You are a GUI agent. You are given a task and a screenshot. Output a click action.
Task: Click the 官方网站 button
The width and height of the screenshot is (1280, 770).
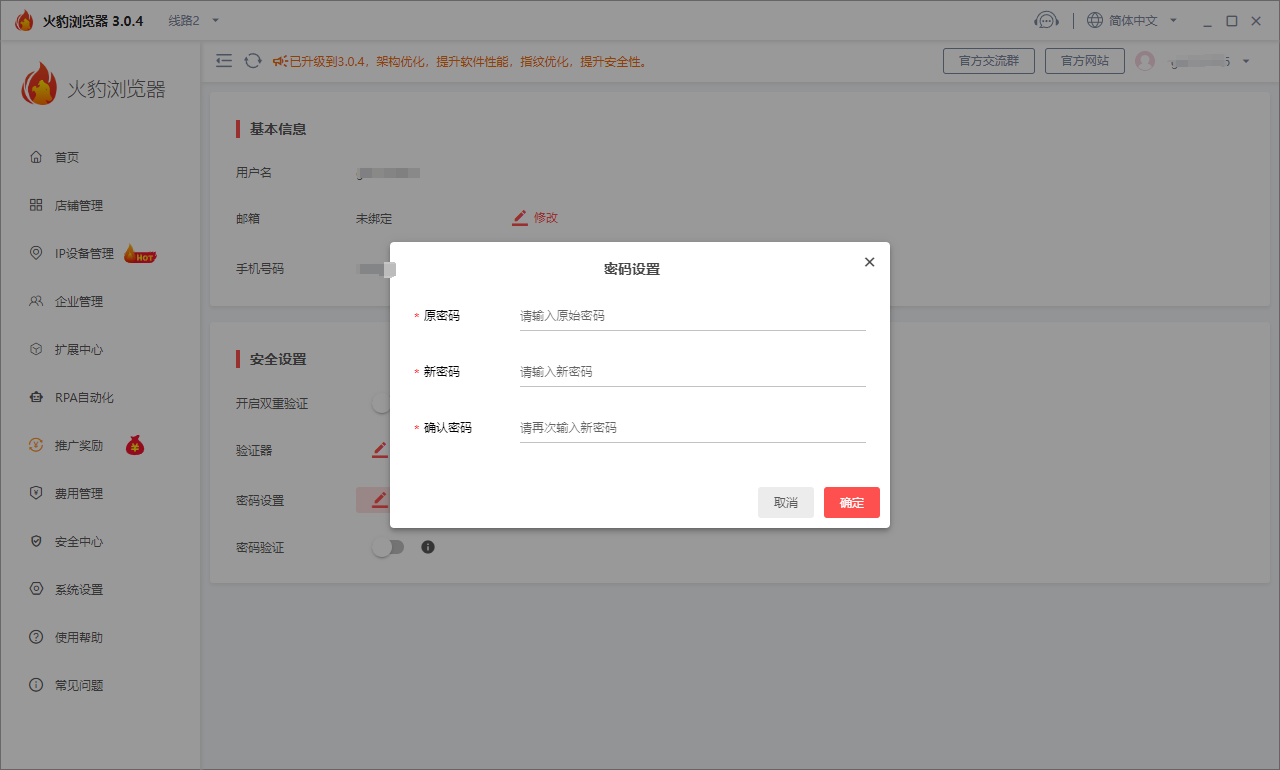point(1084,60)
